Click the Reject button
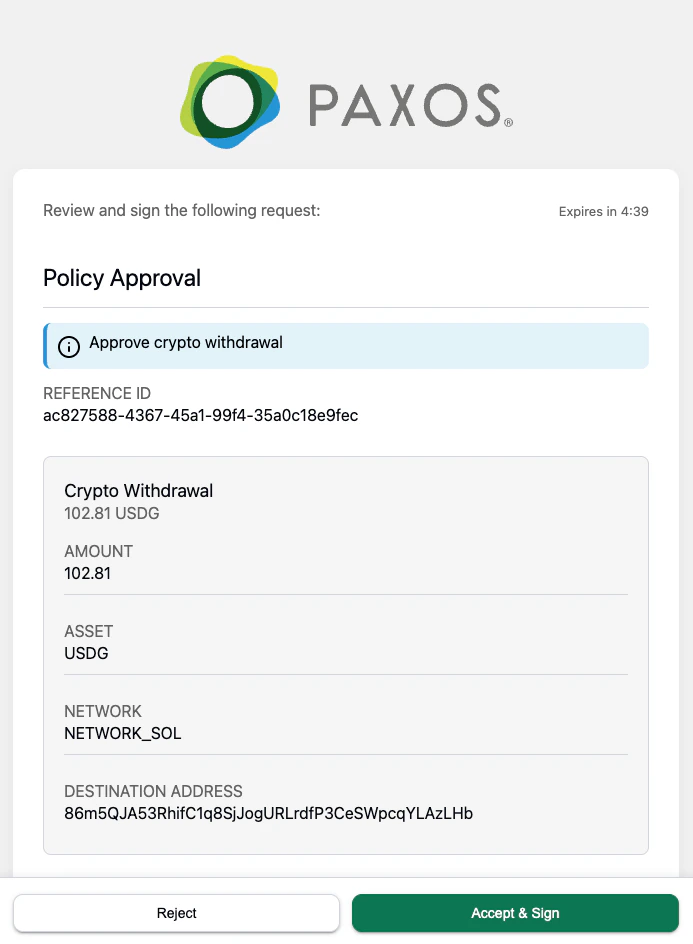 pos(176,913)
